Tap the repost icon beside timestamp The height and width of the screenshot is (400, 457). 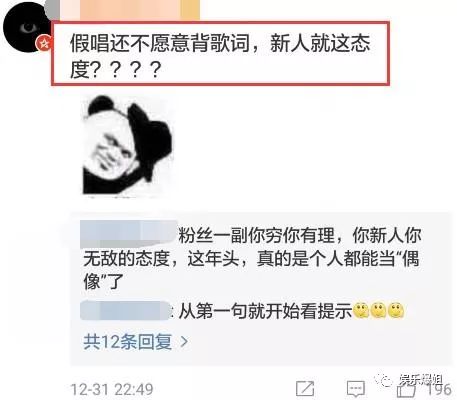pyautogui.click(x=305, y=388)
